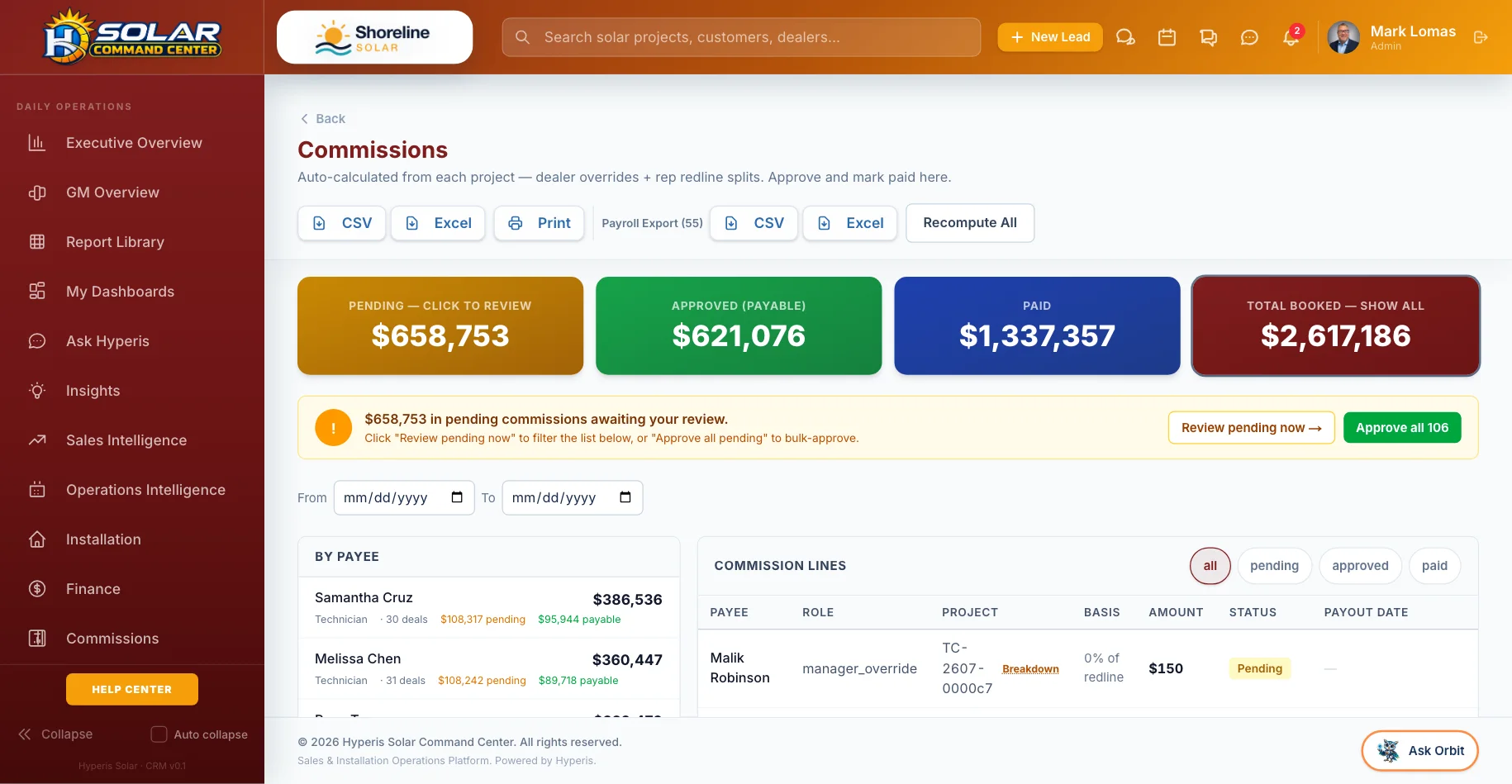Open the Total Booked show all card
Viewport: 1512px width, 784px height.
tap(1335, 325)
